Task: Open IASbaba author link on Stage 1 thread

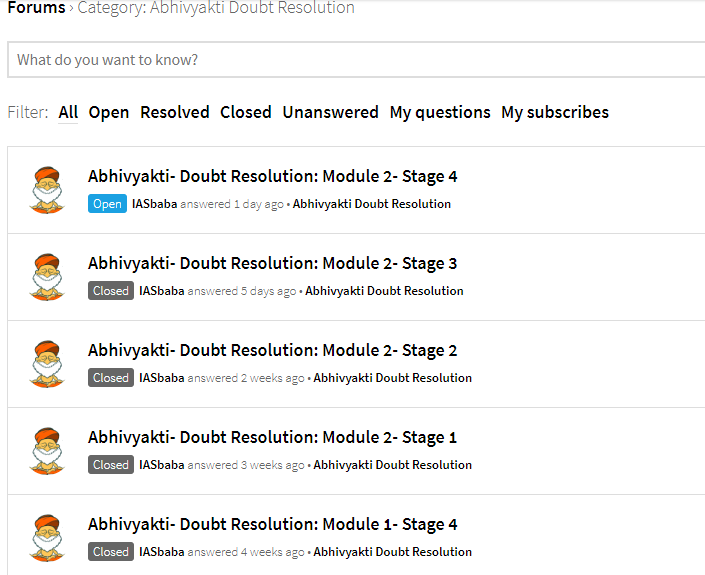Action: tap(161, 464)
